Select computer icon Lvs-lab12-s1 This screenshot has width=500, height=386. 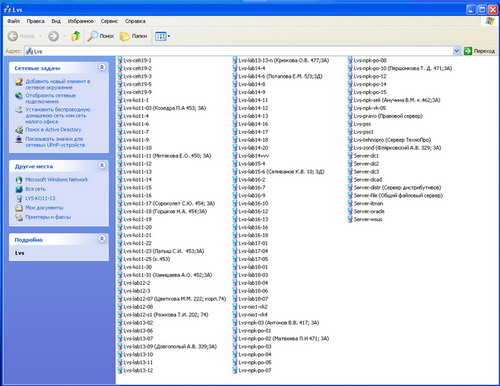[x=120, y=315]
